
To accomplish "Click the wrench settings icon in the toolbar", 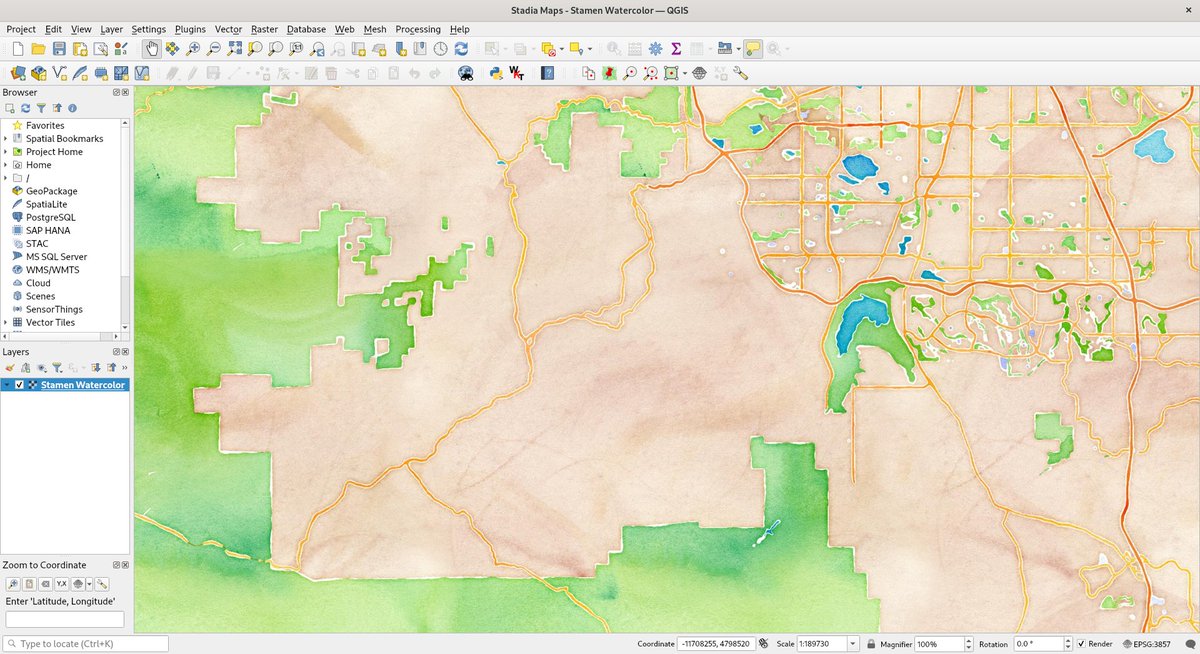I will [740, 72].
